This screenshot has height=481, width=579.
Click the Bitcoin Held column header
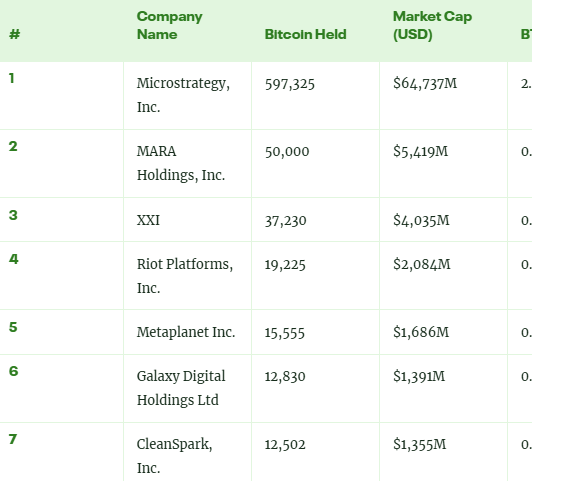pyautogui.click(x=305, y=34)
